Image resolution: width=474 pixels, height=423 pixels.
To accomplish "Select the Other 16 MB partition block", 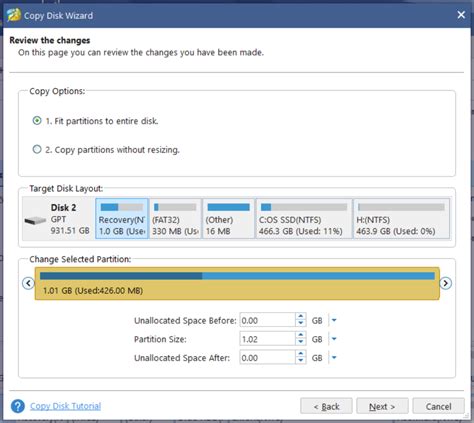I will (x=228, y=219).
